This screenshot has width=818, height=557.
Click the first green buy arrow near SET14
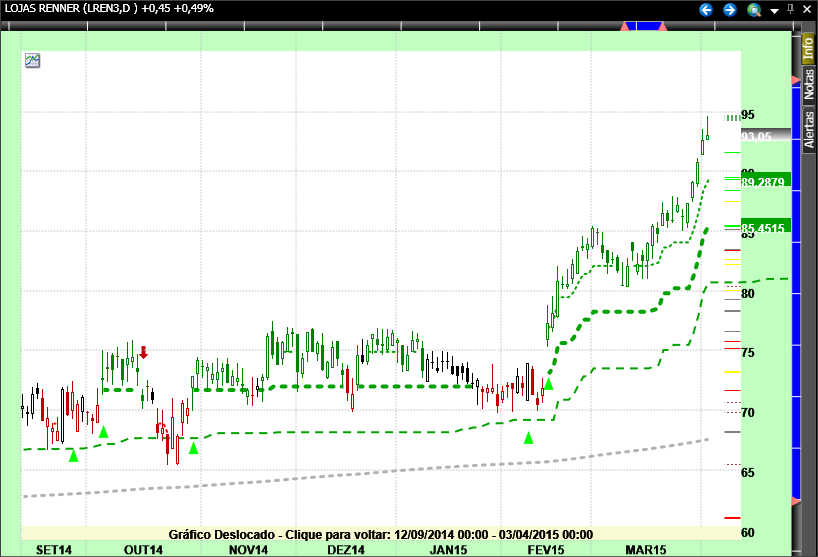(x=73, y=455)
